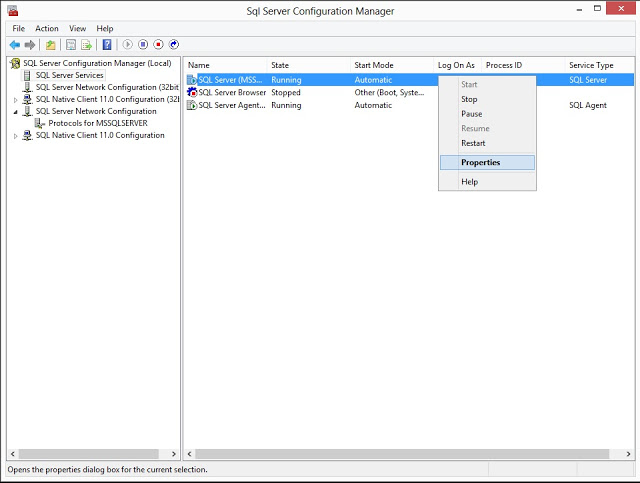Open the Help menu in menu bar
Viewport: 640px width, 483px height.
[x=105, y=29]
